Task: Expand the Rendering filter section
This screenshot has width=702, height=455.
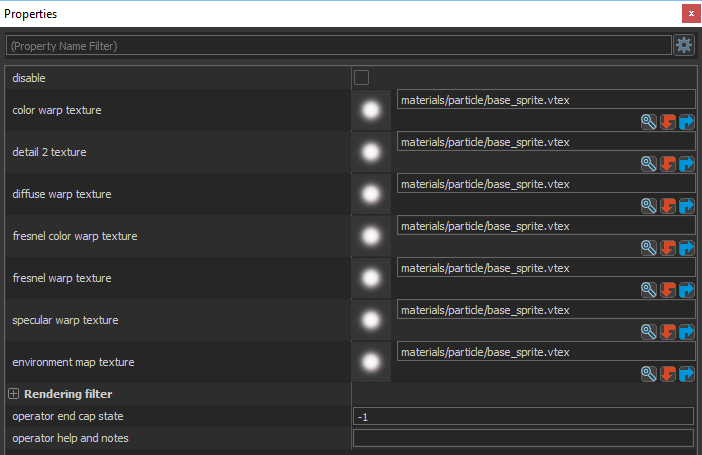Action: pyautogui.click(x=14, y=394)
